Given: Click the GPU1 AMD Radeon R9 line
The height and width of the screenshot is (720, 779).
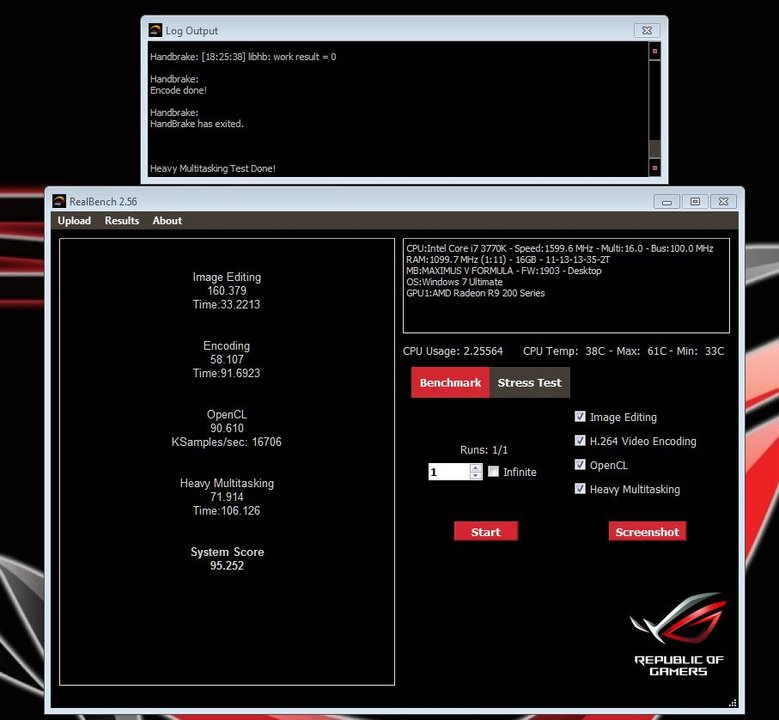Looking at the screenshot, I should [475, 293].
